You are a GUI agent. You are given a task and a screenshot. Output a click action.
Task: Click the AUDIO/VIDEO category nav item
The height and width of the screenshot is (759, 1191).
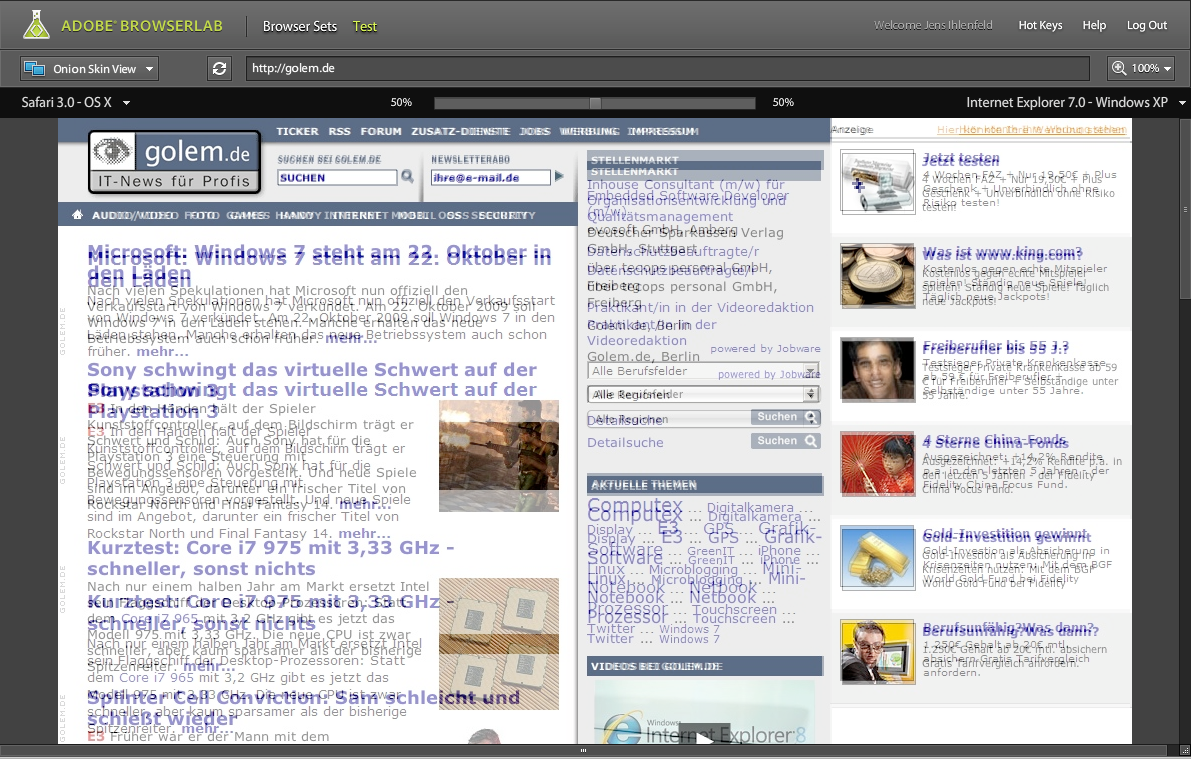pyautogui.click(x=135, y=215)
